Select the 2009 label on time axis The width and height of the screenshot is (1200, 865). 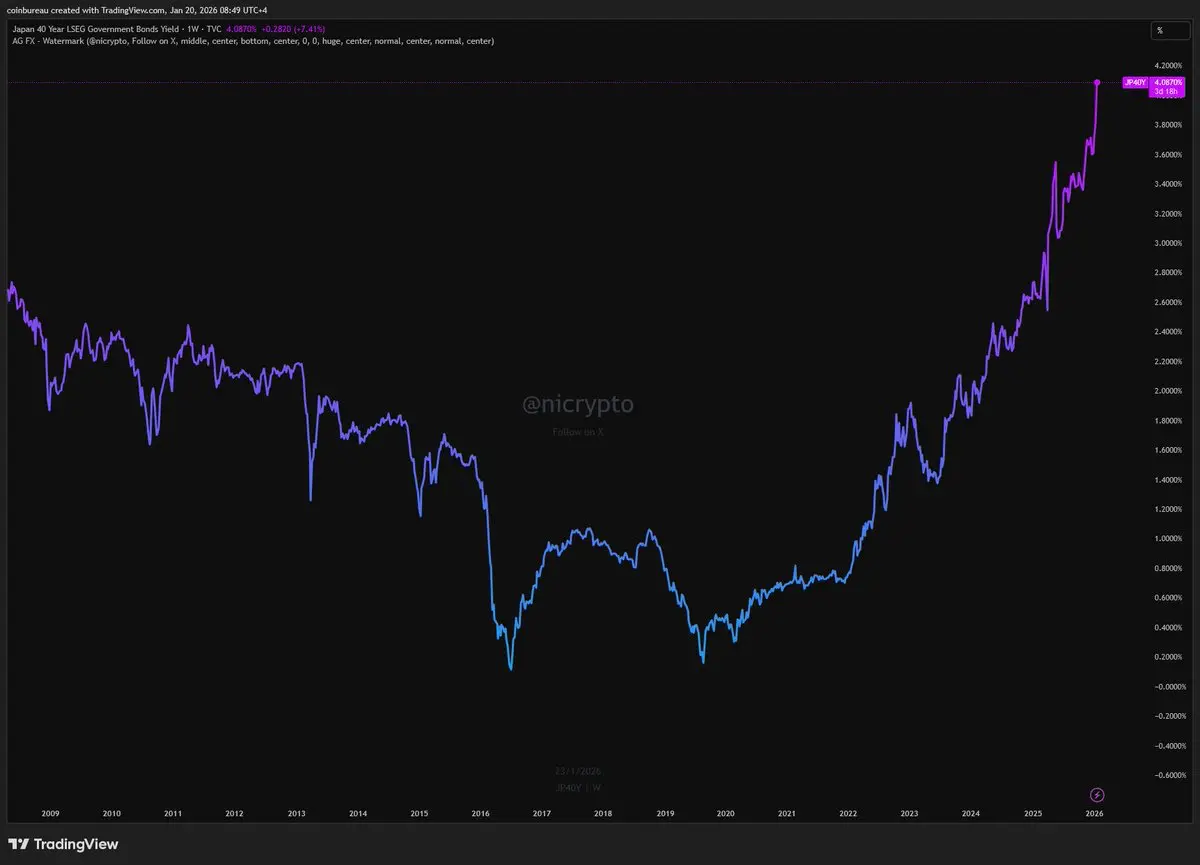coord(50,814)
